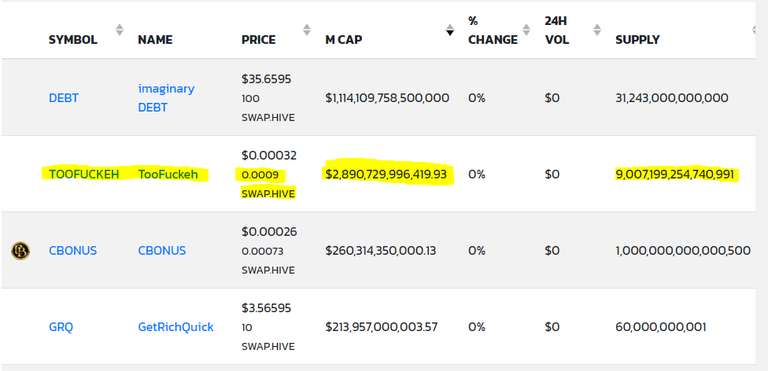The image size is (768, 371).
Task: Select market cap $213,957,000,003.57
Action: tap(382, 327)
